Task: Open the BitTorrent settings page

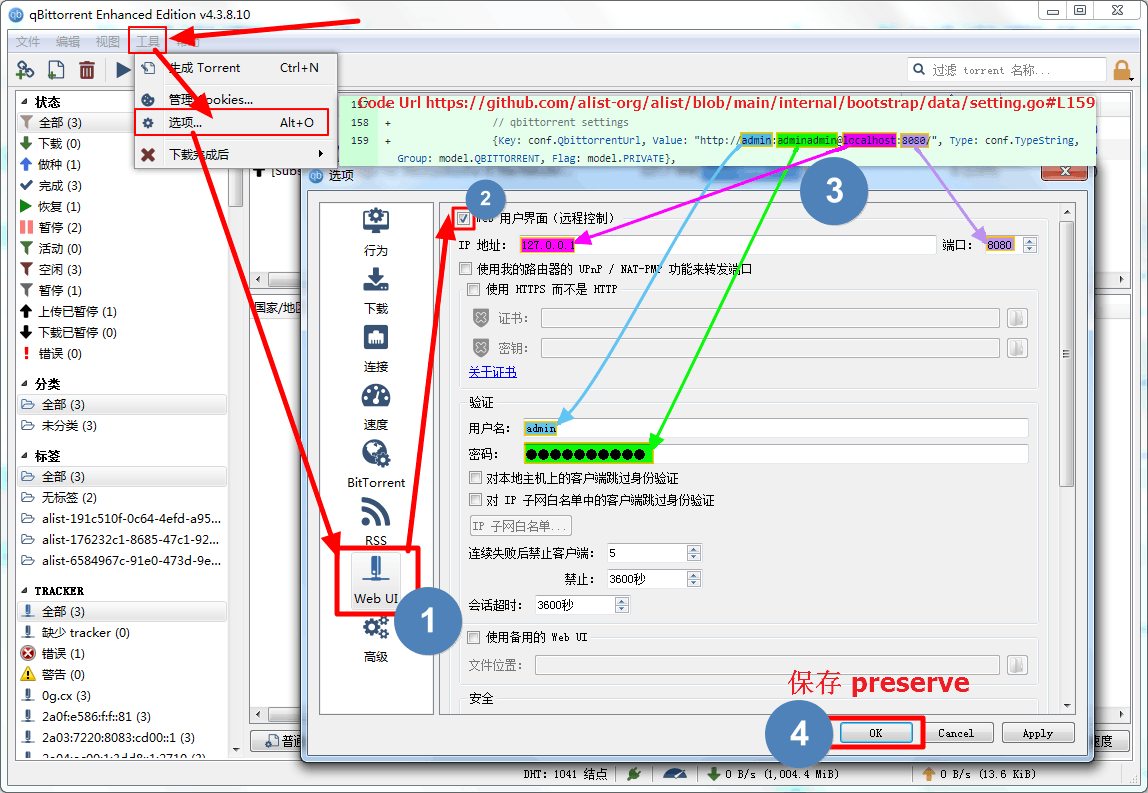Action: point(375,464)
